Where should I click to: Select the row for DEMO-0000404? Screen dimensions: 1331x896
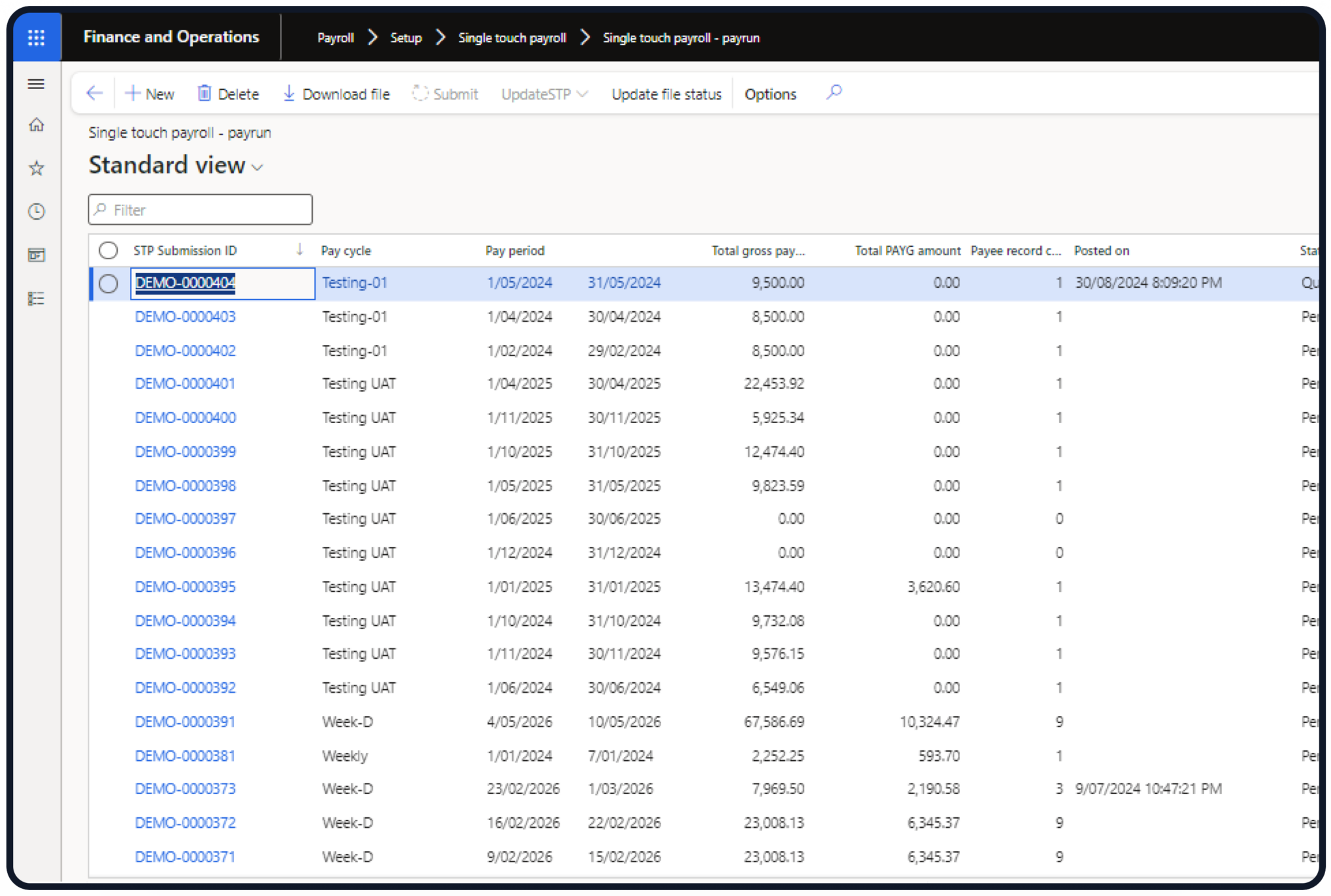(x=108, y=283)
